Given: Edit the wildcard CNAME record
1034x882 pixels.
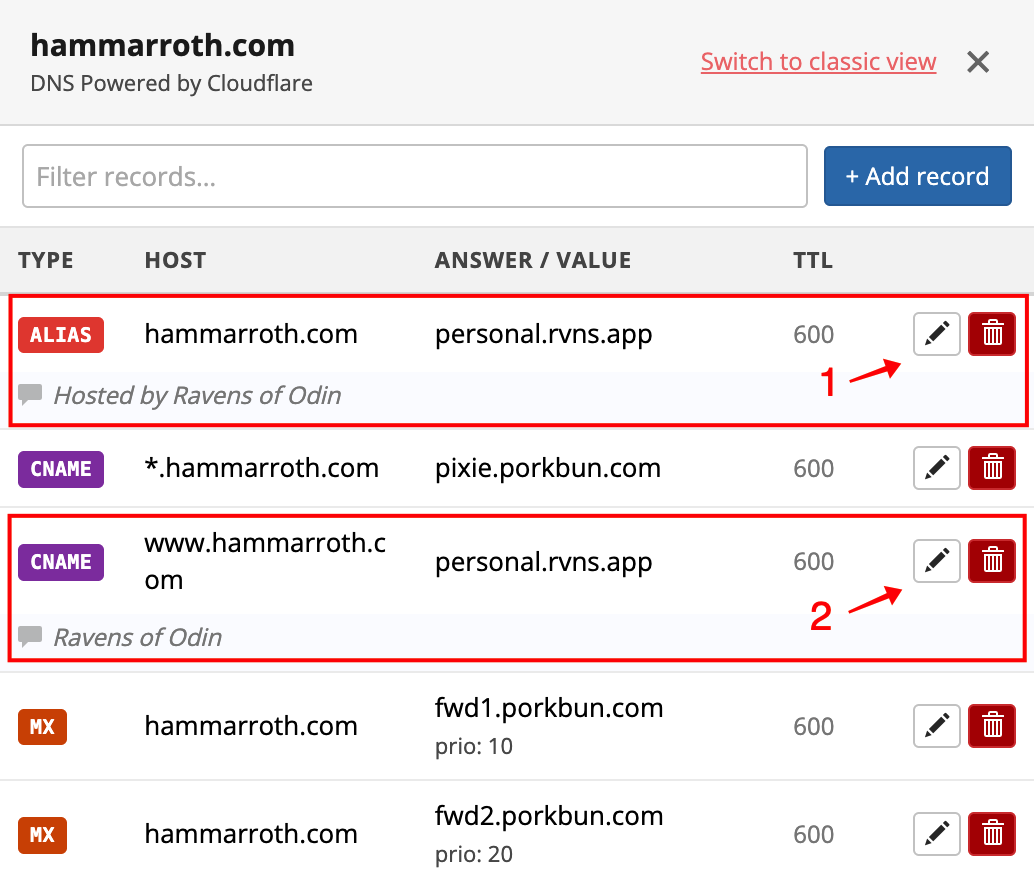Looking at the screenshot, I should pyautogui.click(x=937, y=468).
